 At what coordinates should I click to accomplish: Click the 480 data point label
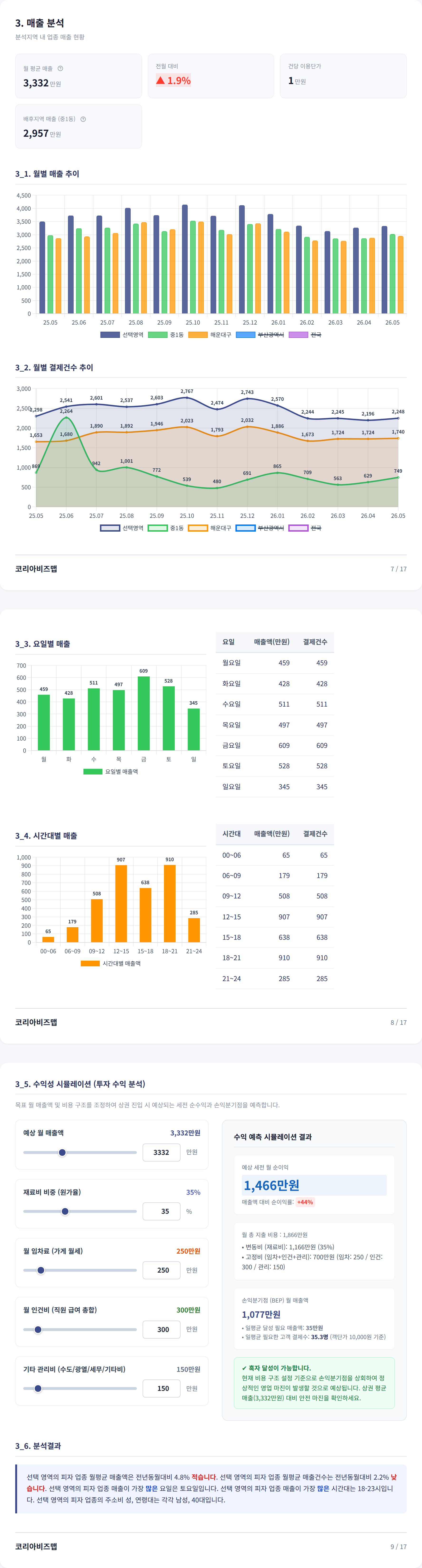(217, 482)
